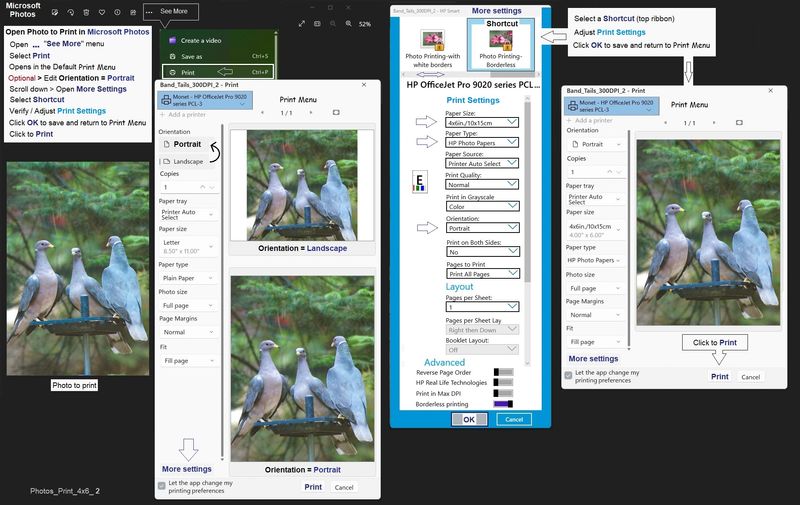Click previous page arrow in Letter paper Print dialog
Image resolution: width=800 pixels, height=505 pixels.
tap(263, 112)
